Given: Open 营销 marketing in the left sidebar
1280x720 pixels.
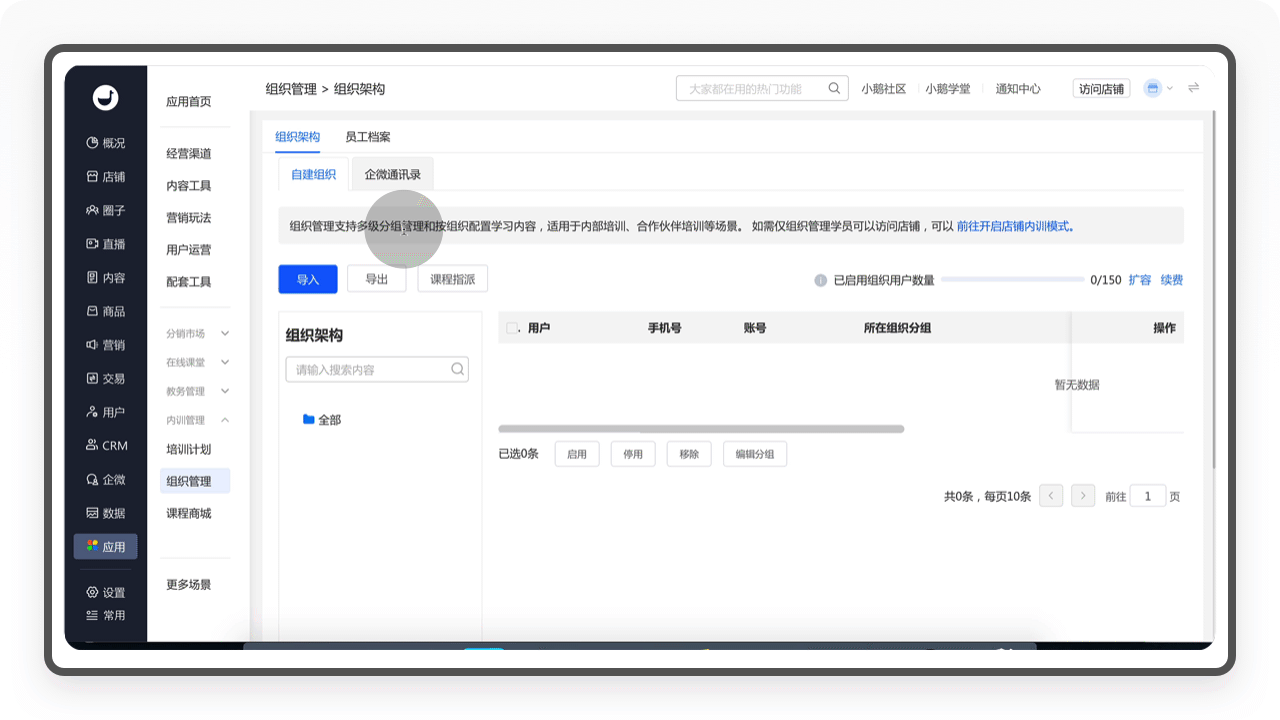Looking at the screenshot, I should [x=106, y=345].
